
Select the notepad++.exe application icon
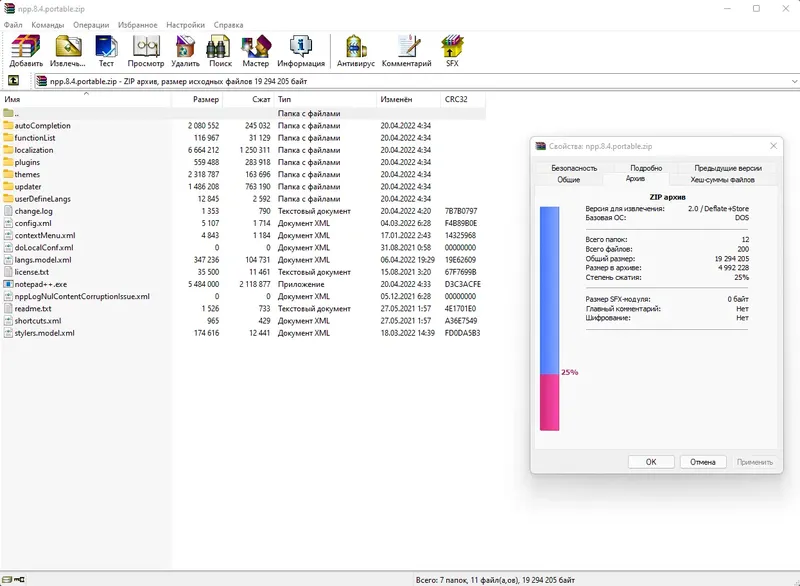point(8,284)
